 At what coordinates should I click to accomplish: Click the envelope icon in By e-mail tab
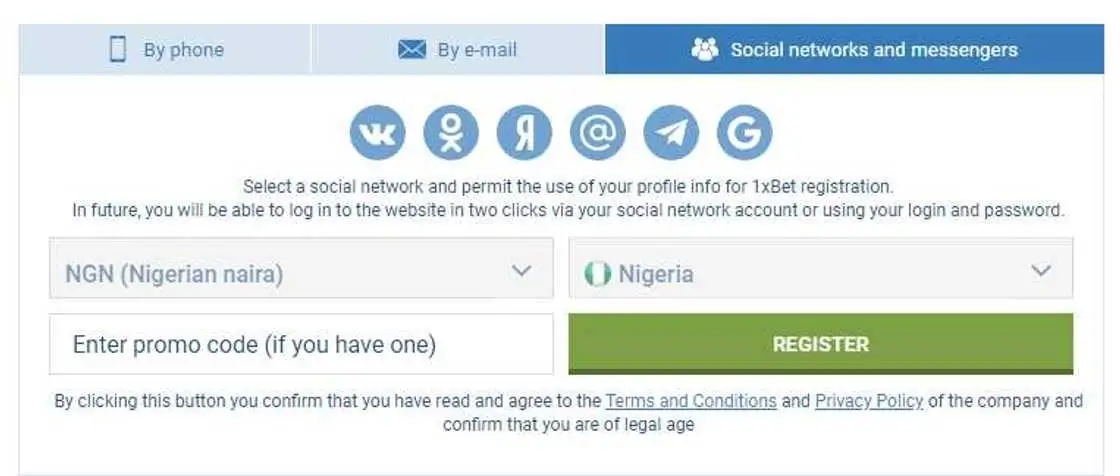click(411, 49)
